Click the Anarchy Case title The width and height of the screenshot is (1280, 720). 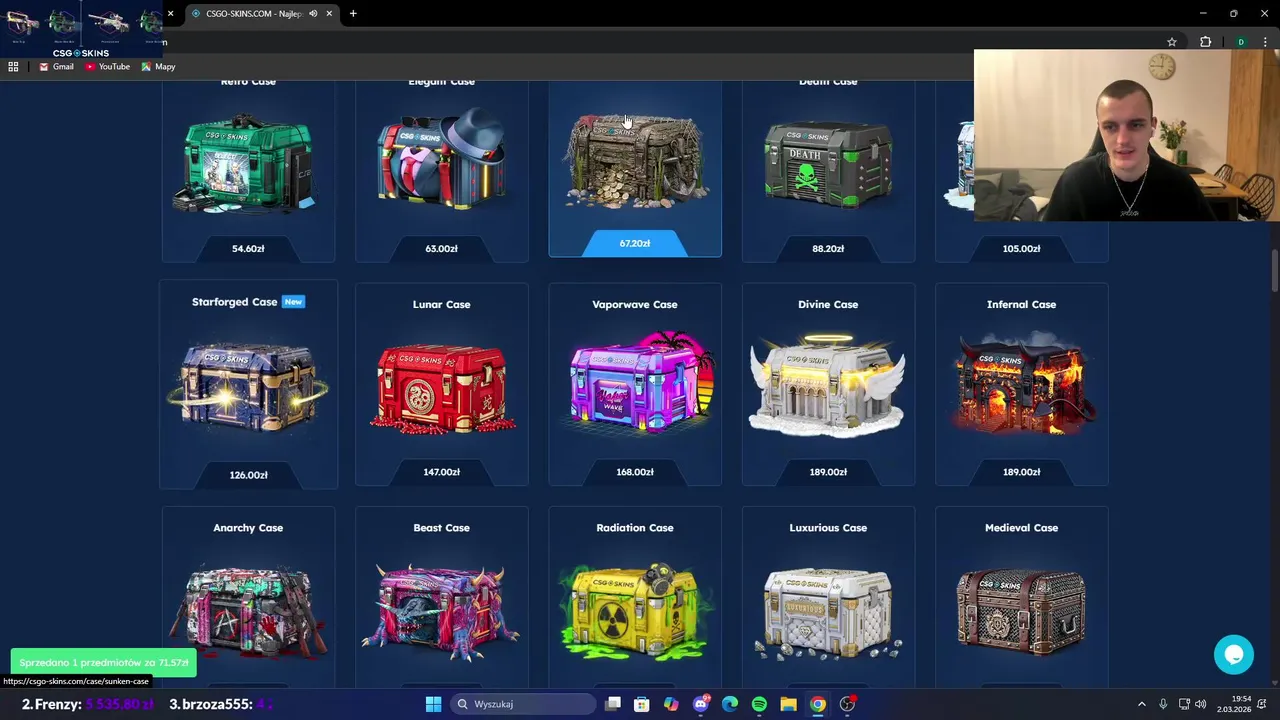(x=248, y=528)
